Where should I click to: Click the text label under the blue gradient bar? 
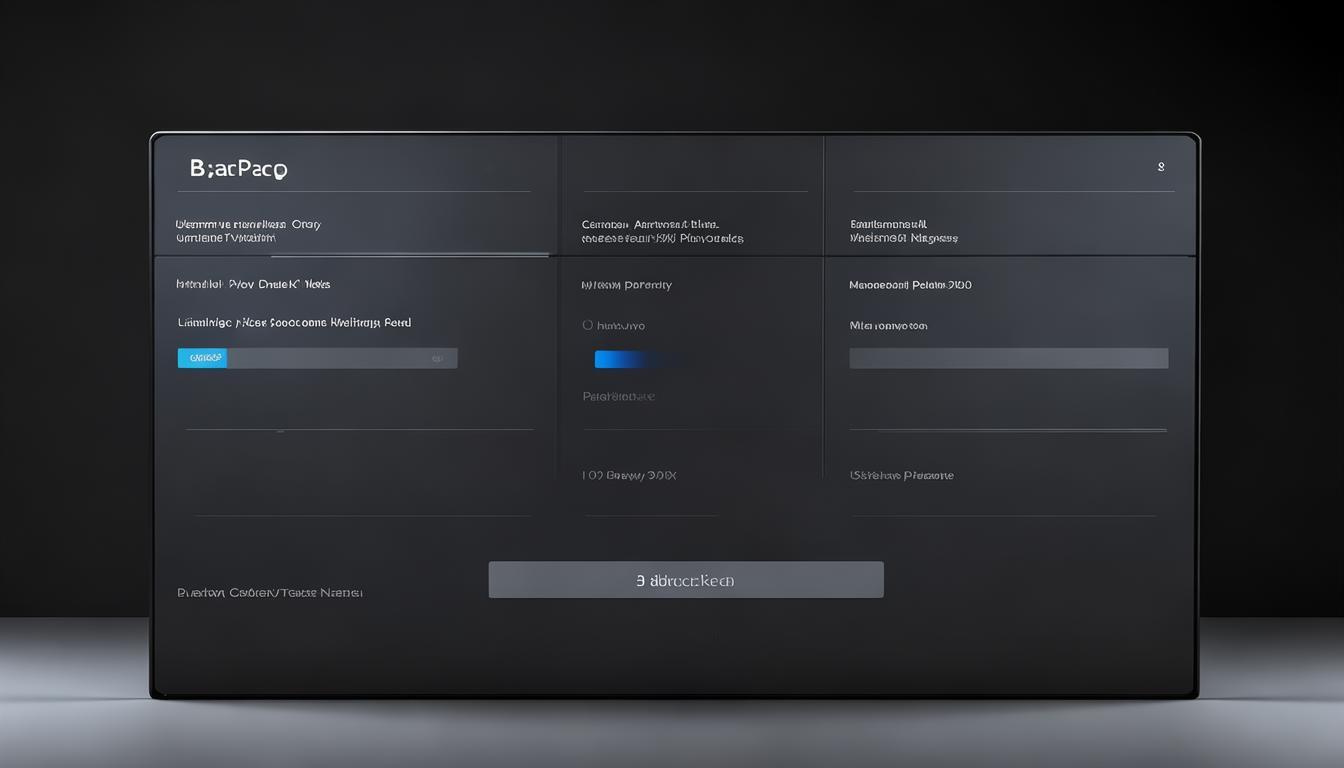click(618, 397)
